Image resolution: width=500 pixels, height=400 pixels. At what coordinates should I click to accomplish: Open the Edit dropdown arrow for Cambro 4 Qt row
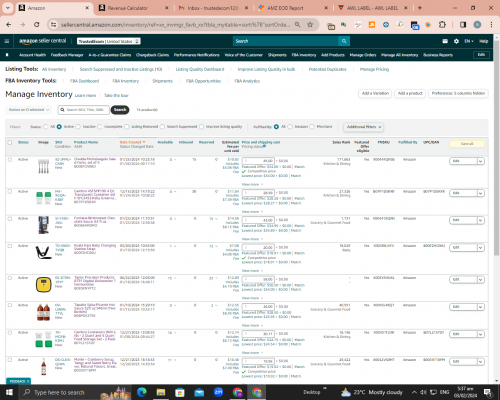480,193
